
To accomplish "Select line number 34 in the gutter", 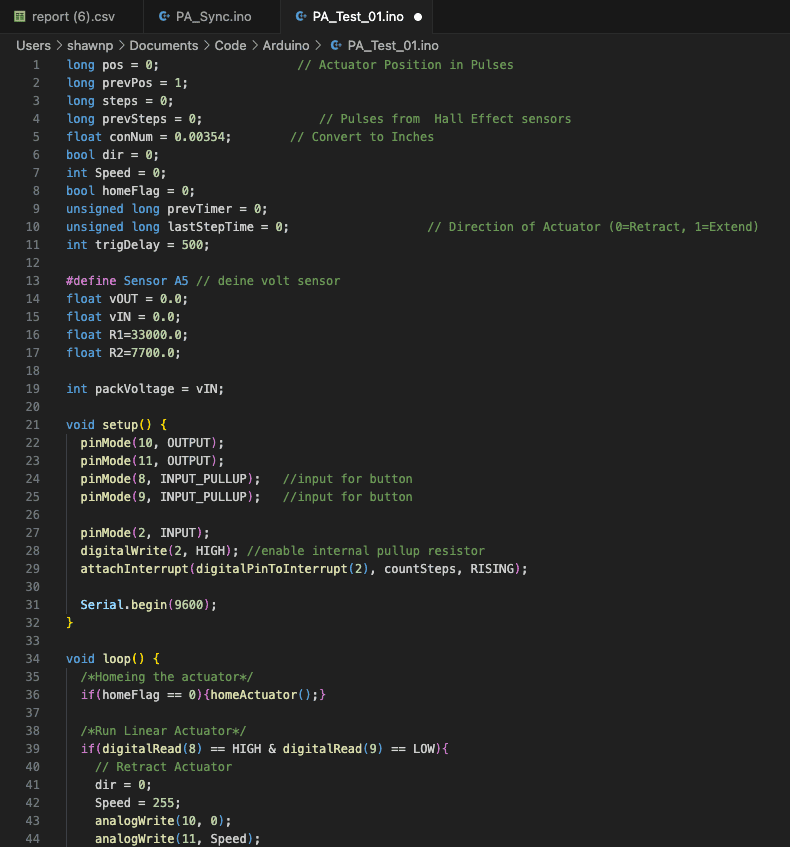I will click(x=34, y=659).
